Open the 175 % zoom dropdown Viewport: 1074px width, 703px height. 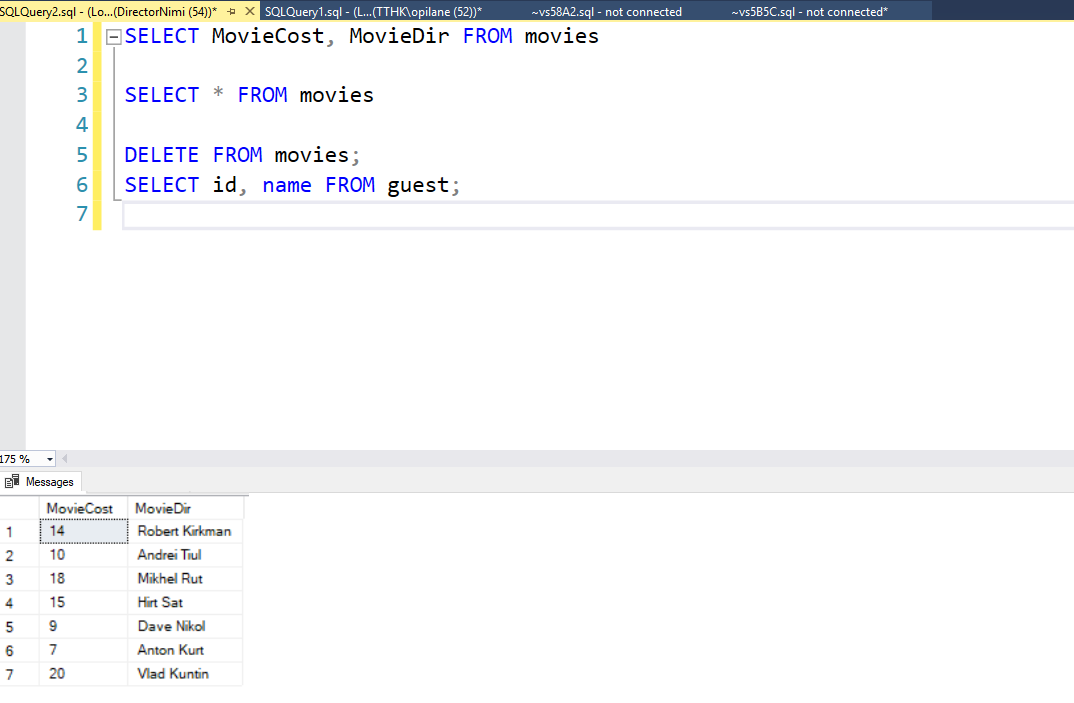50,459
